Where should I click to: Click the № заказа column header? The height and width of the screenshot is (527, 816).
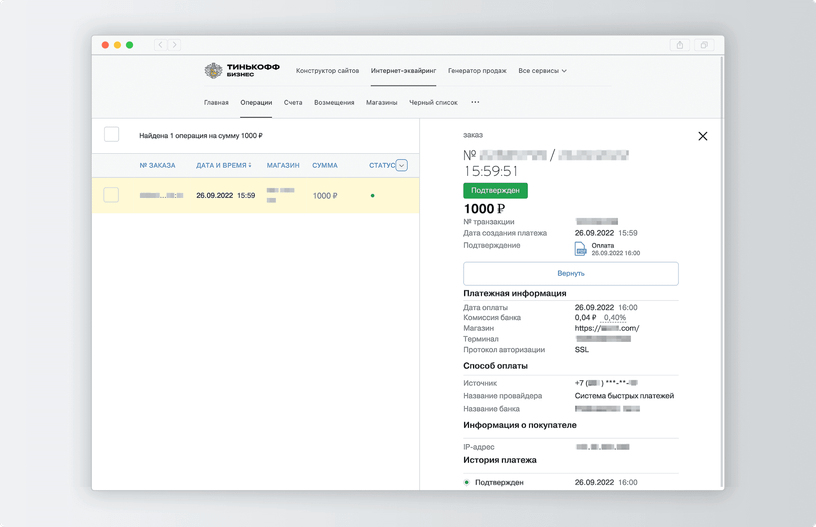point(157,165)
